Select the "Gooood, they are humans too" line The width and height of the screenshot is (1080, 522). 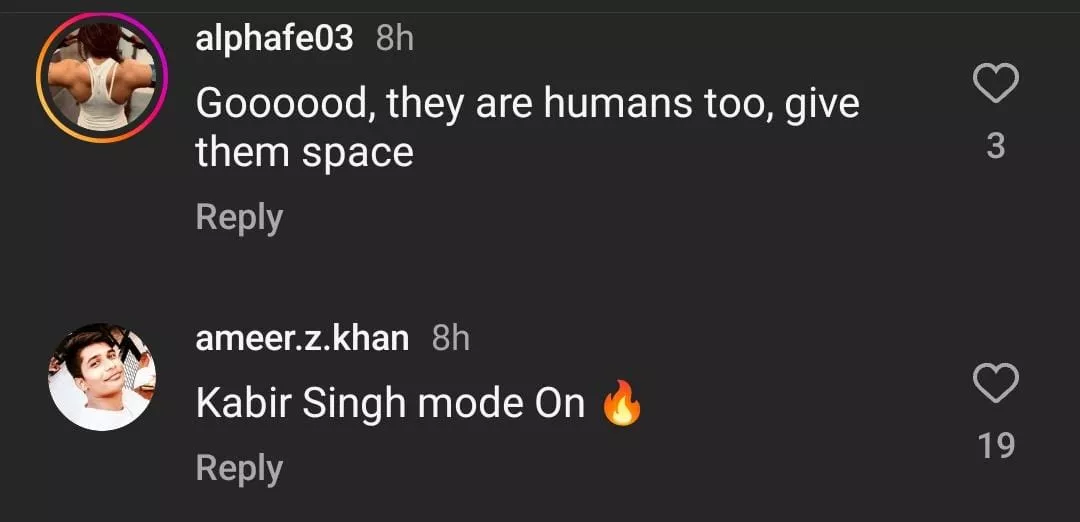click(x=527, y=104)
